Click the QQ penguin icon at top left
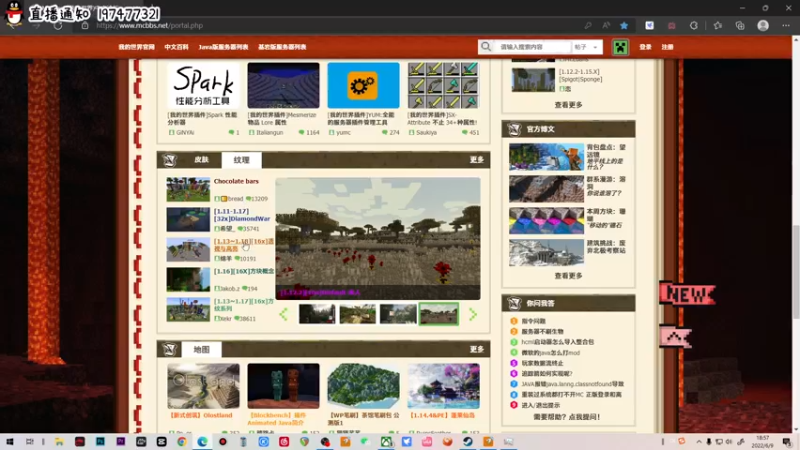Viewport: 800px width, 450px height. pyautogui.click(x=14, y=14)
